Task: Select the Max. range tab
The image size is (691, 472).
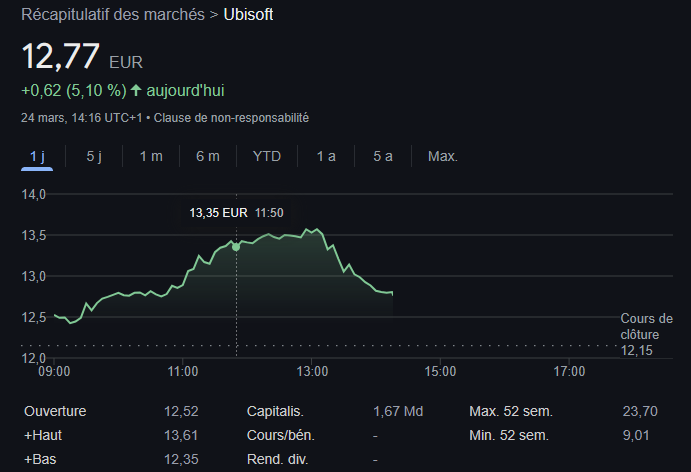Action: [x=442, y=156]
